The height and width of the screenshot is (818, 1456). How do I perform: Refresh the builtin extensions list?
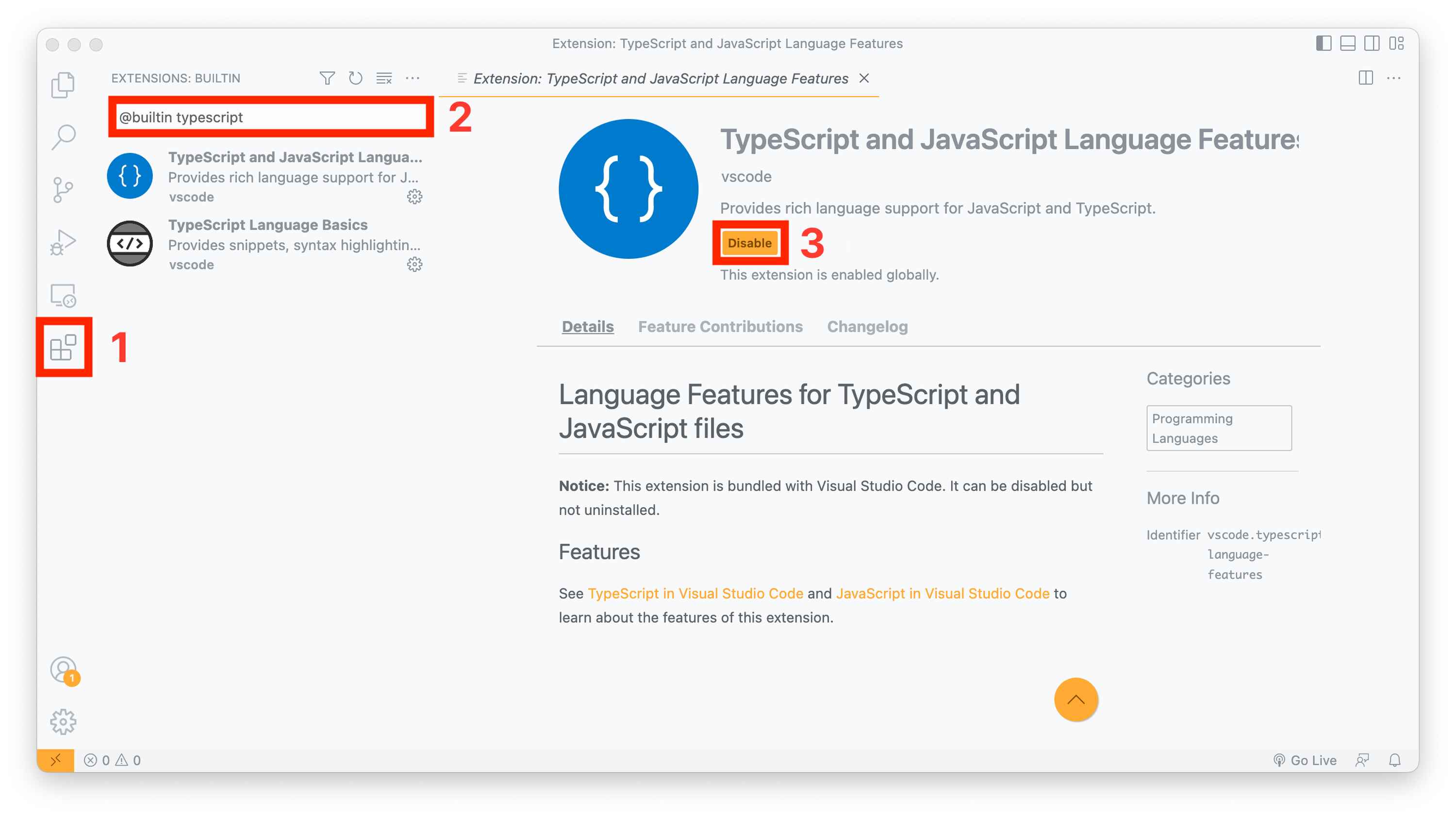pyautogui.click(x=355, y=79)
